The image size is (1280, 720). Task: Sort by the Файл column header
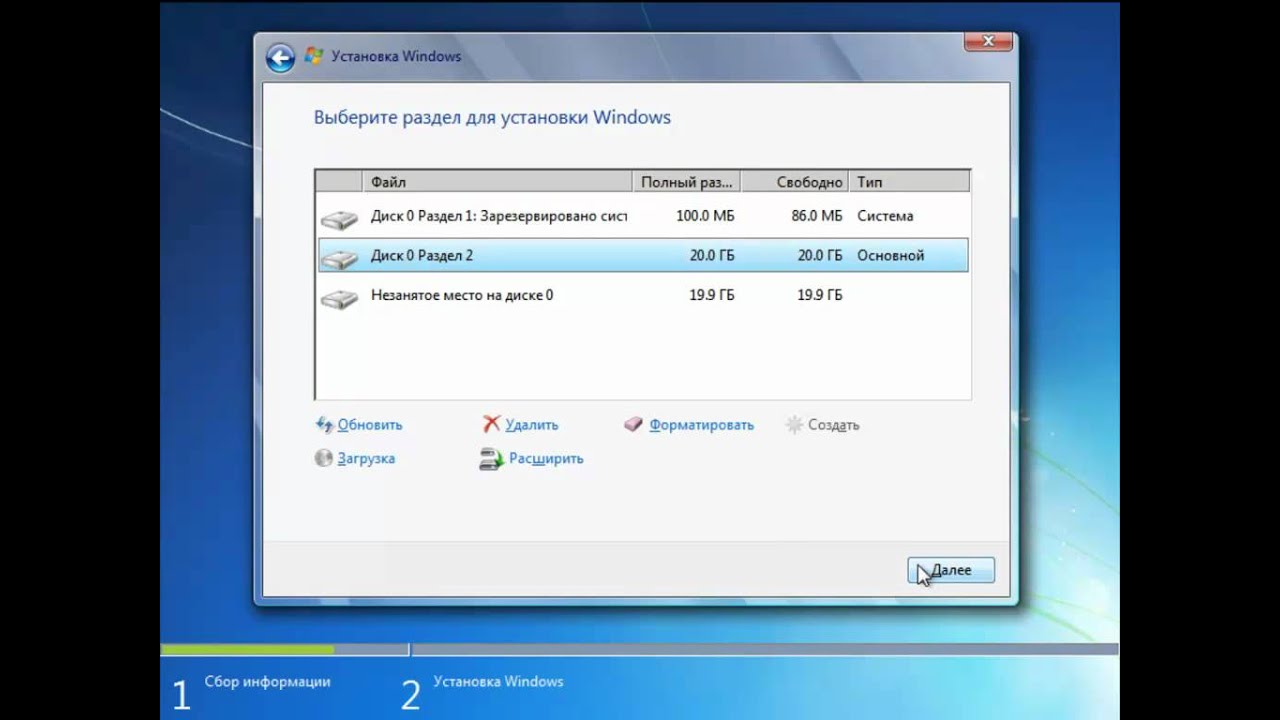pyautogui.click(x=497, y=182)
